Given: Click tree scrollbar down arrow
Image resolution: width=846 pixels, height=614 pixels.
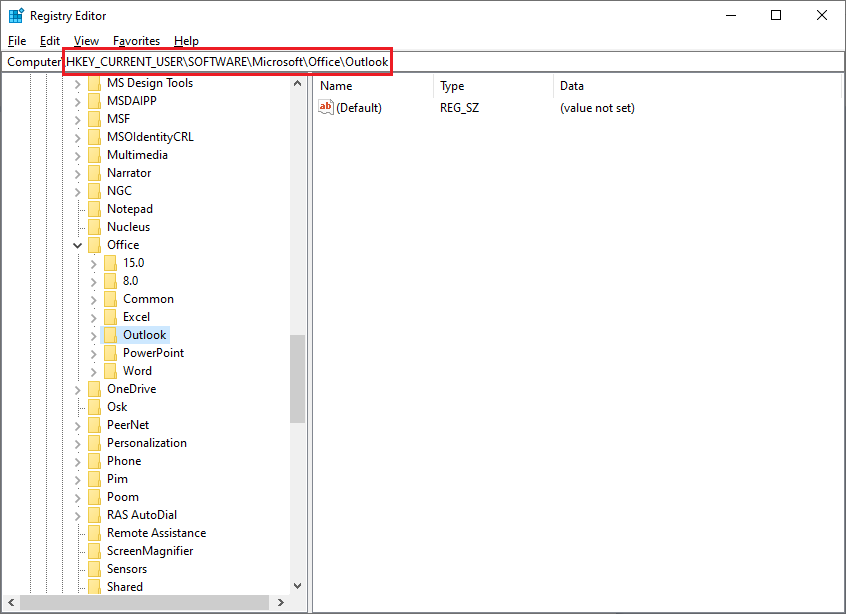Looking at the screenshot, I should click(x=297, y=586).
